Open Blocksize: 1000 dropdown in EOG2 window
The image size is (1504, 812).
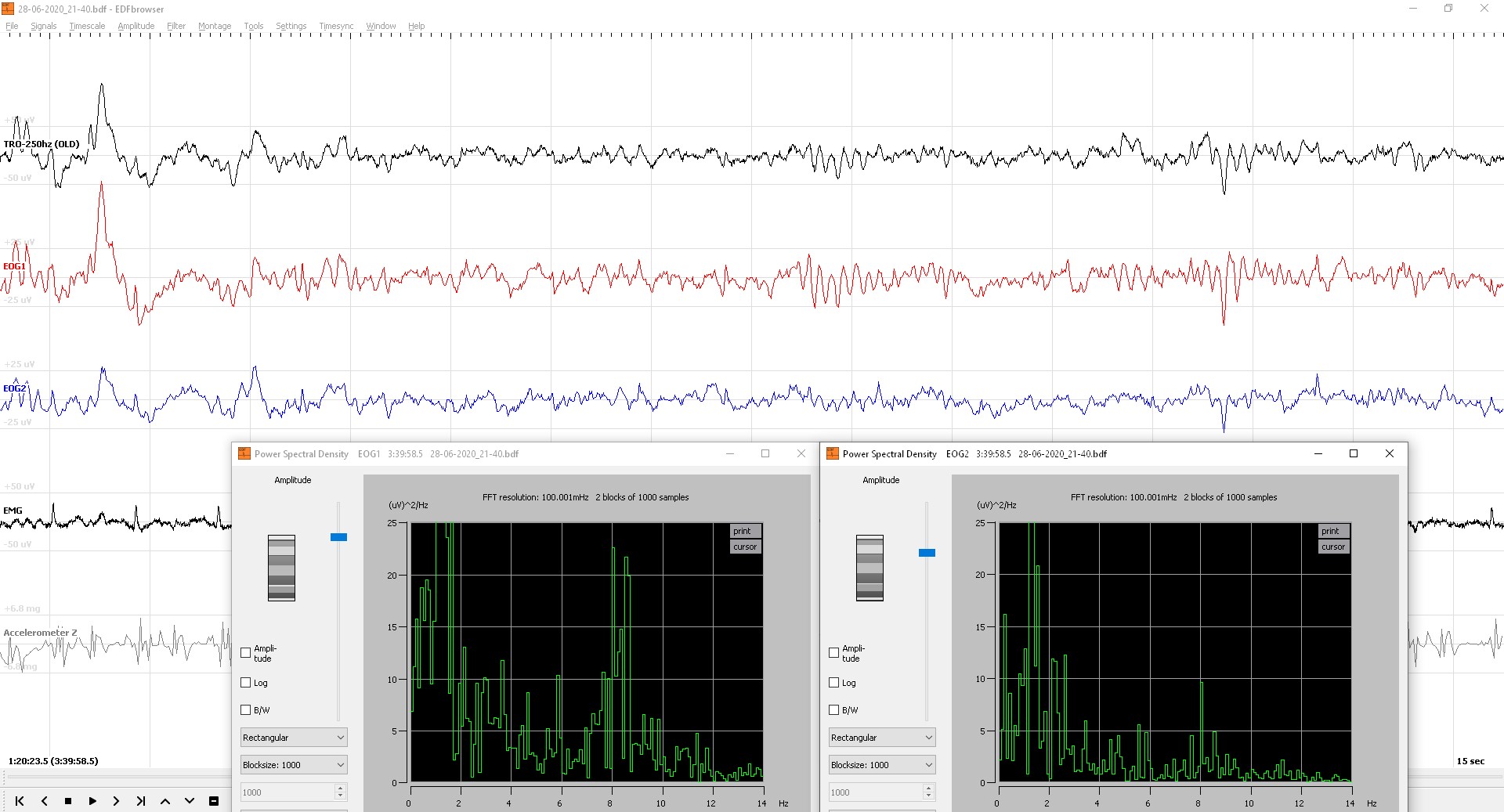click(882, 765)
